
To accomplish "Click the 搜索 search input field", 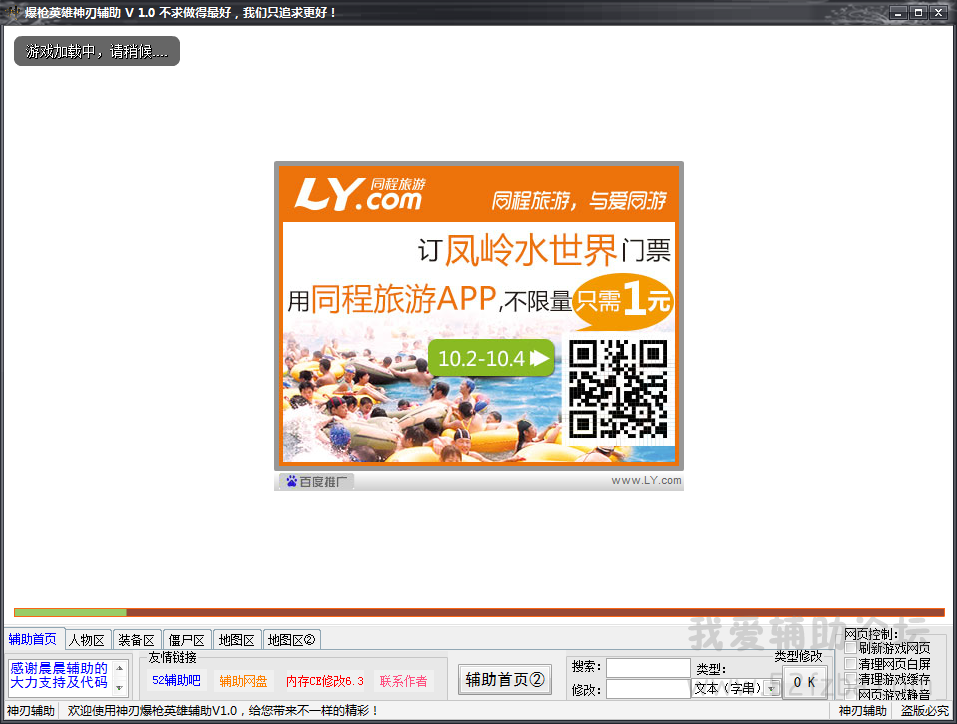I will [647, 667].
